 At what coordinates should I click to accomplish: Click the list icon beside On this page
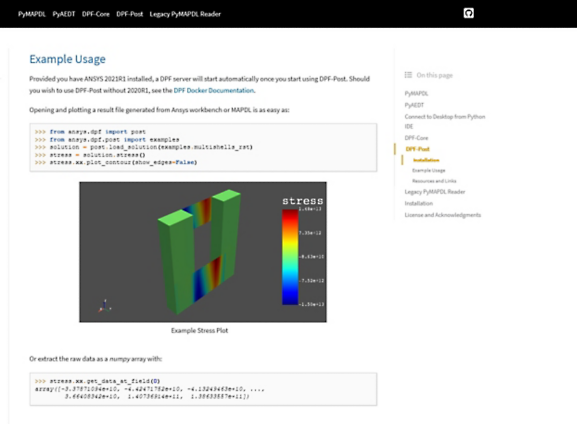point(408,75)
